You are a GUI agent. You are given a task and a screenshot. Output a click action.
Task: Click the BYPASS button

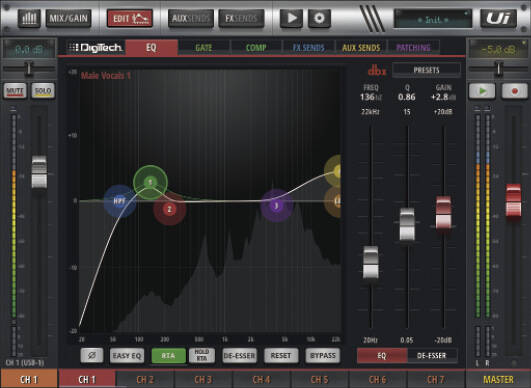[x=323, y=355]
